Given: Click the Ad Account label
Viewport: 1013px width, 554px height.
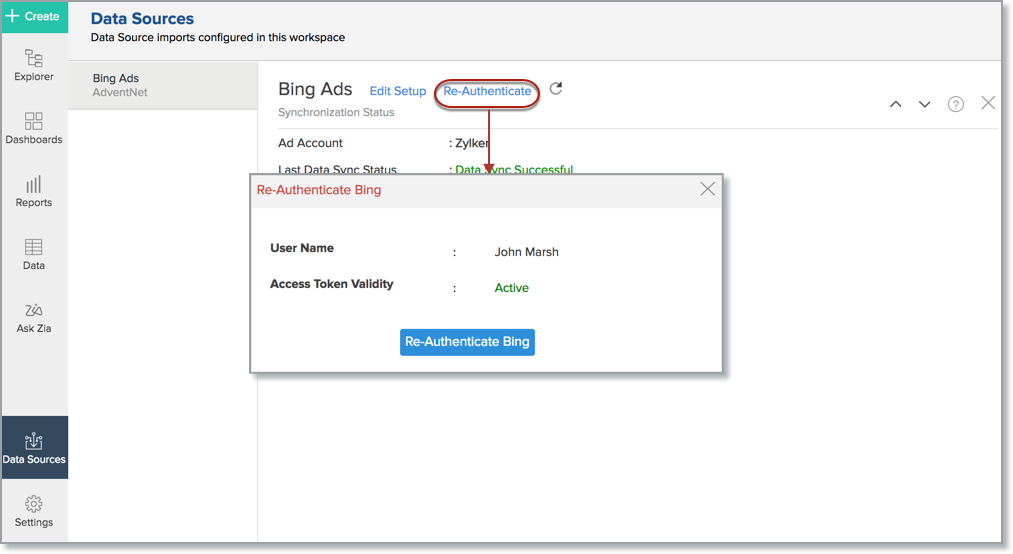Looking at the screenshot, I should pos(310,143).
